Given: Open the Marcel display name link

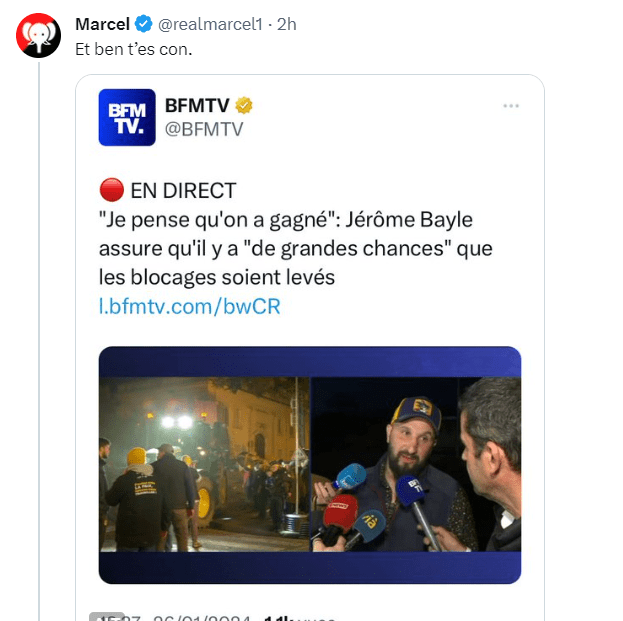Looking at the screenshot, I should tap(103, 24).
